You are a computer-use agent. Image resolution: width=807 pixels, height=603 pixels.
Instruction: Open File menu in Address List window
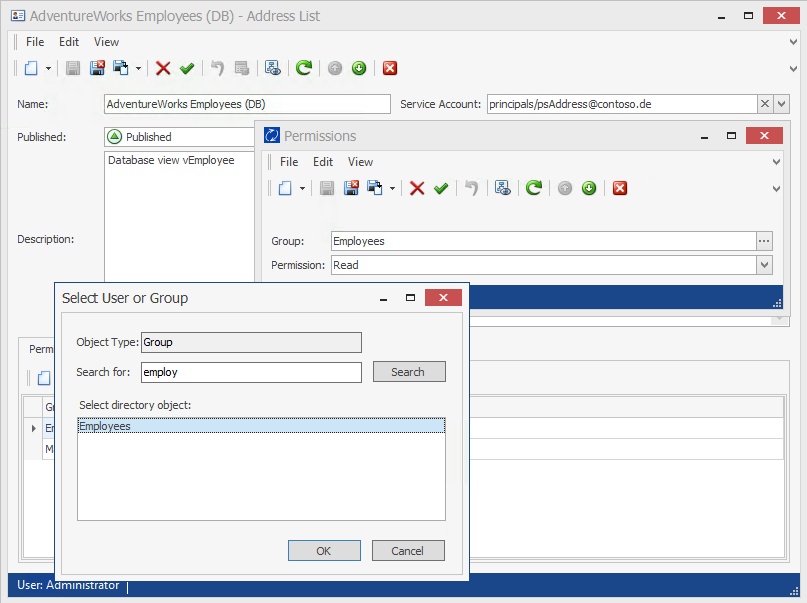[35, 42]
